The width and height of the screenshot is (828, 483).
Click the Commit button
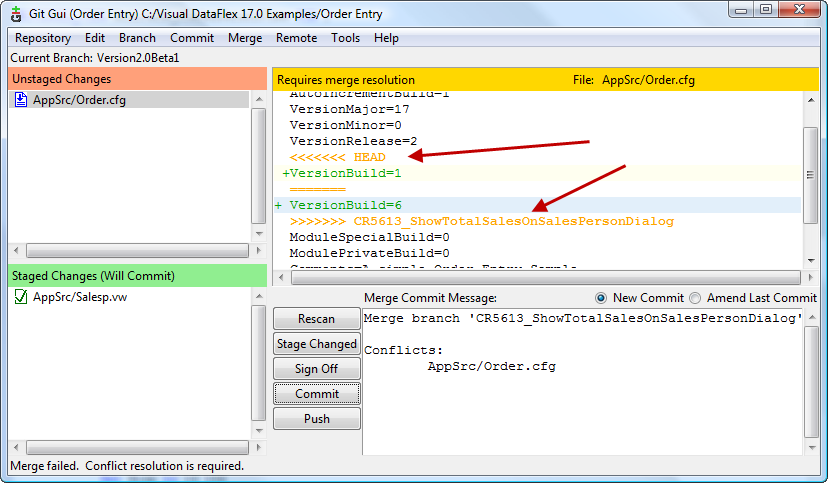tap(316, 394)
